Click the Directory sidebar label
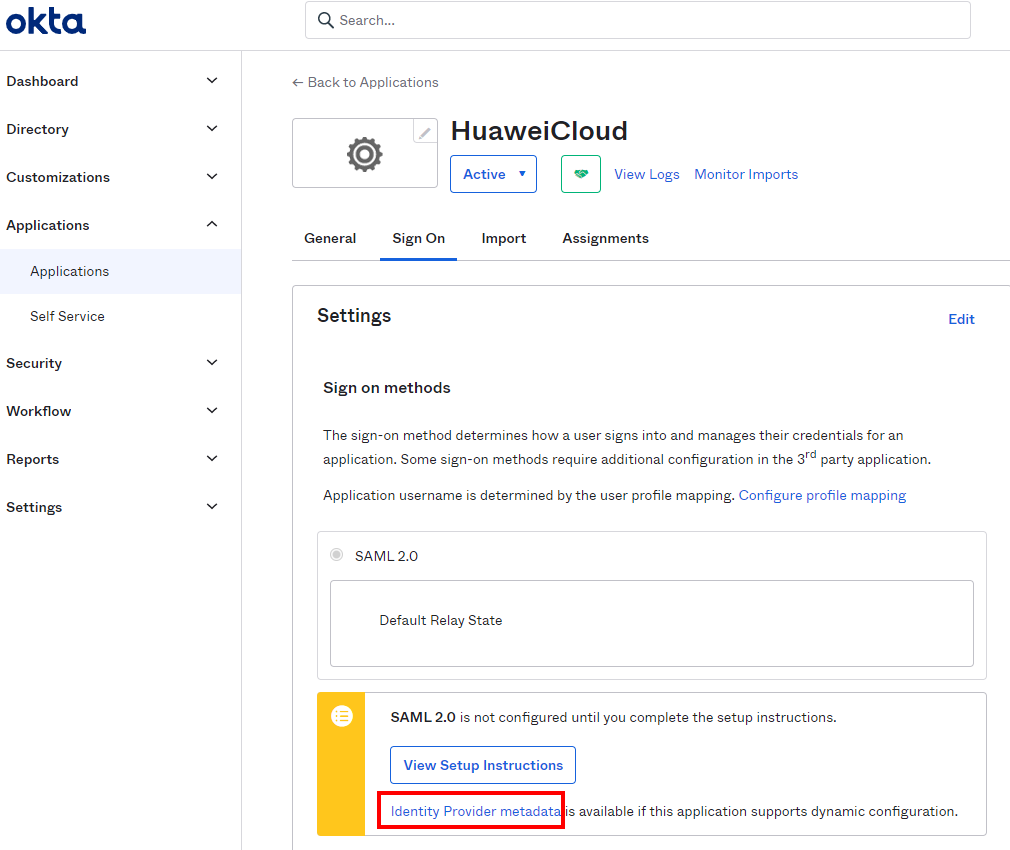 pos(37,129)
